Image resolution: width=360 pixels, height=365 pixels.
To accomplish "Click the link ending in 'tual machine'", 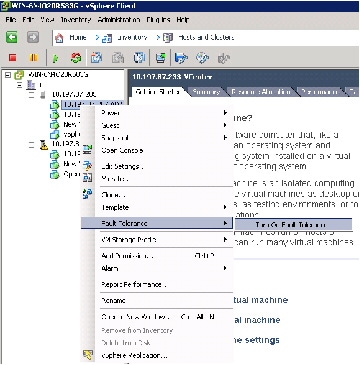I will click(x=261, y=300).
